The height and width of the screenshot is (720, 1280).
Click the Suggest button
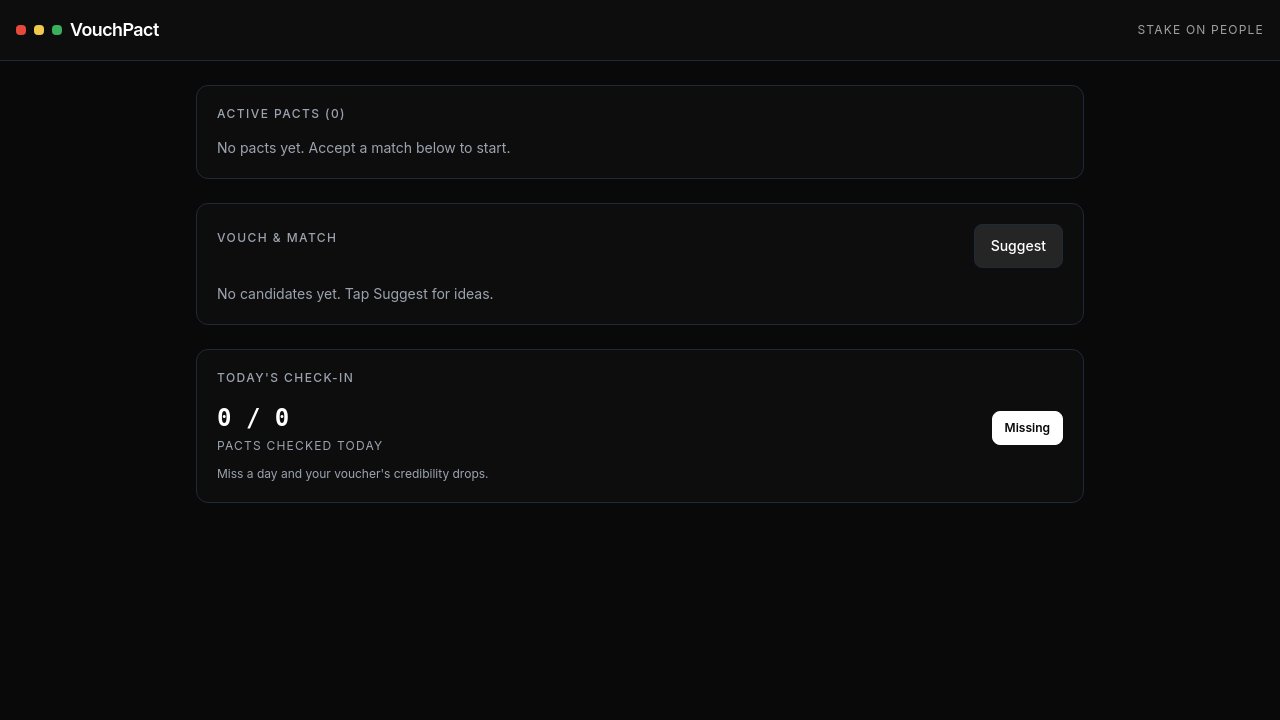tap(1018, 246)
